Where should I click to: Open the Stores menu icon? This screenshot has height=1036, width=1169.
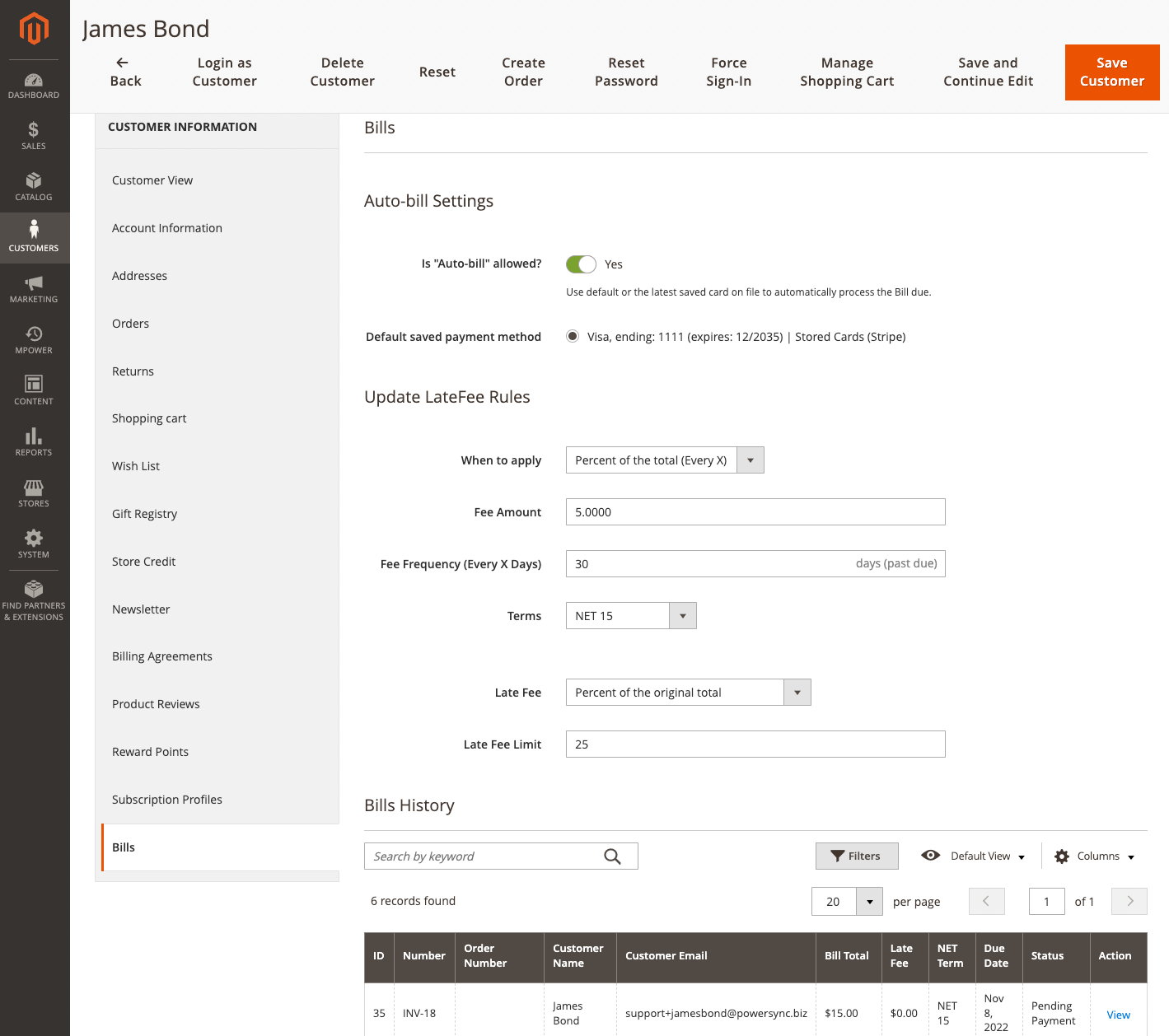coord(34,487)
